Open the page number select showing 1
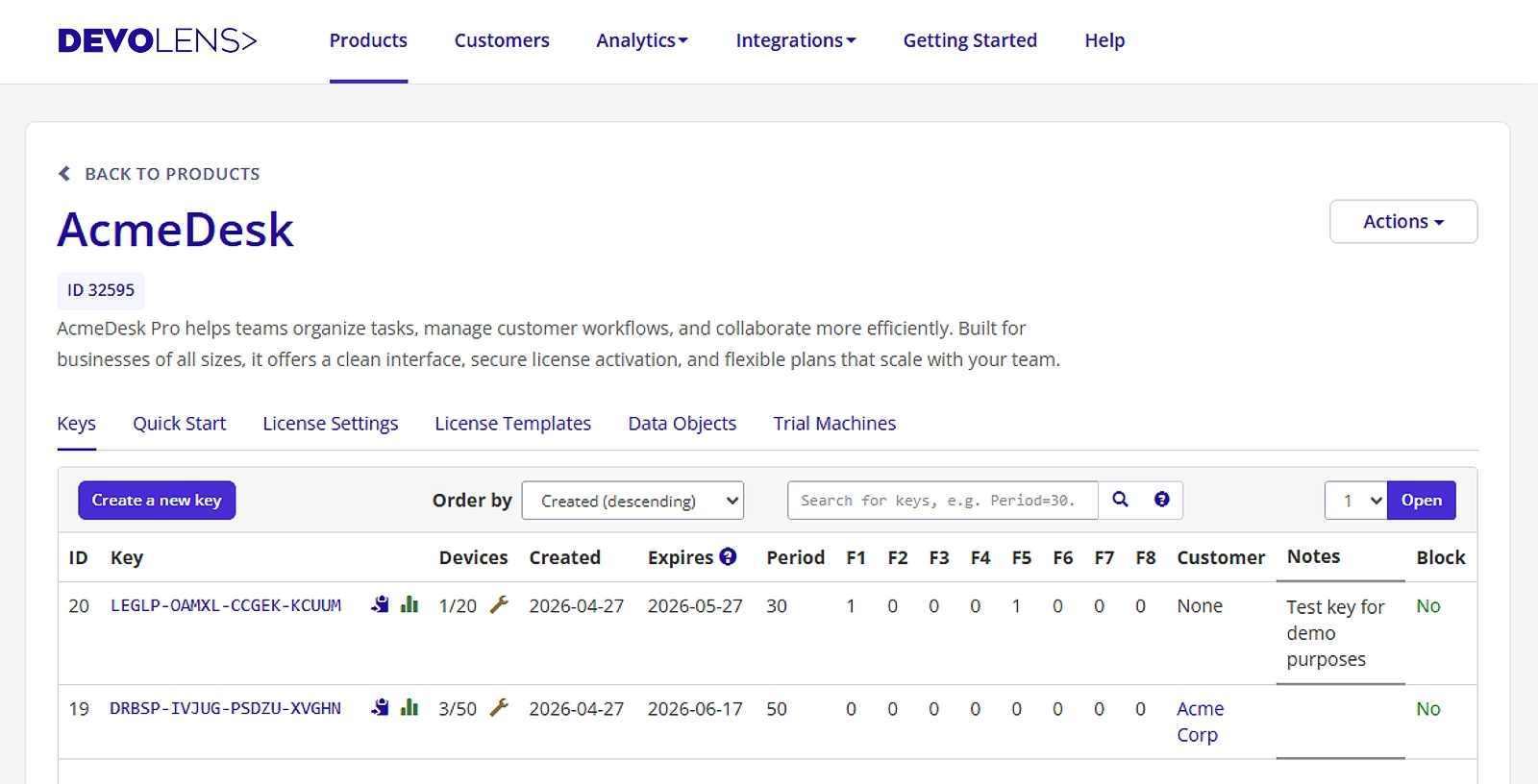Viewport: 1538px width, 784px height. [1356, 501]
